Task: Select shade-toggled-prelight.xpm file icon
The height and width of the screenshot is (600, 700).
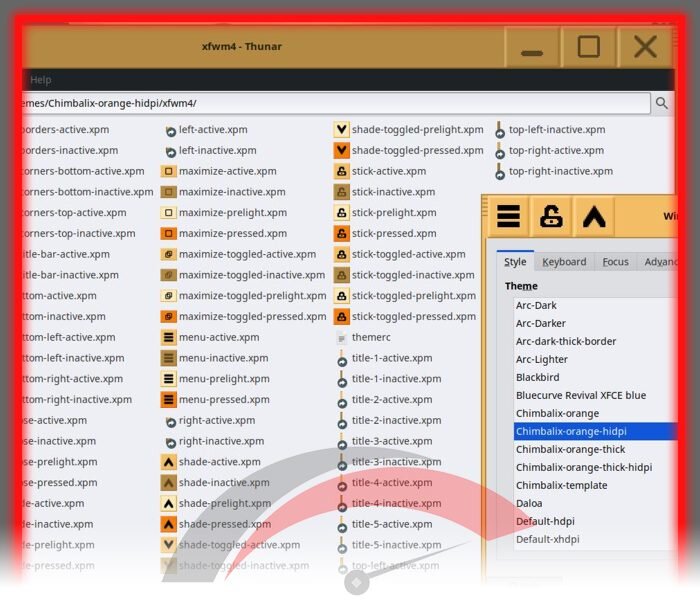Action: 342,130
